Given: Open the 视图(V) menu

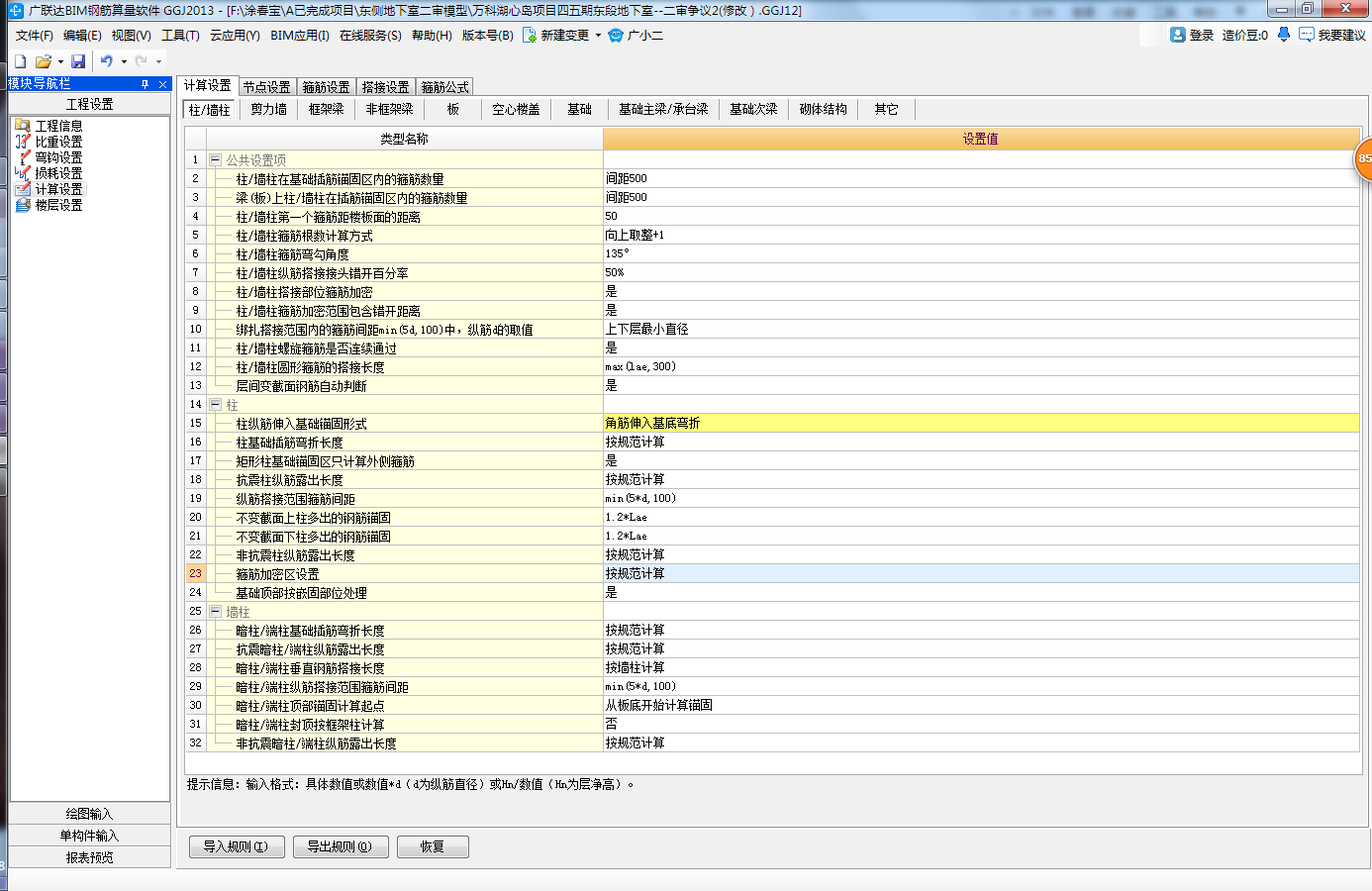Looking at the screenshot, I should 131,35.
